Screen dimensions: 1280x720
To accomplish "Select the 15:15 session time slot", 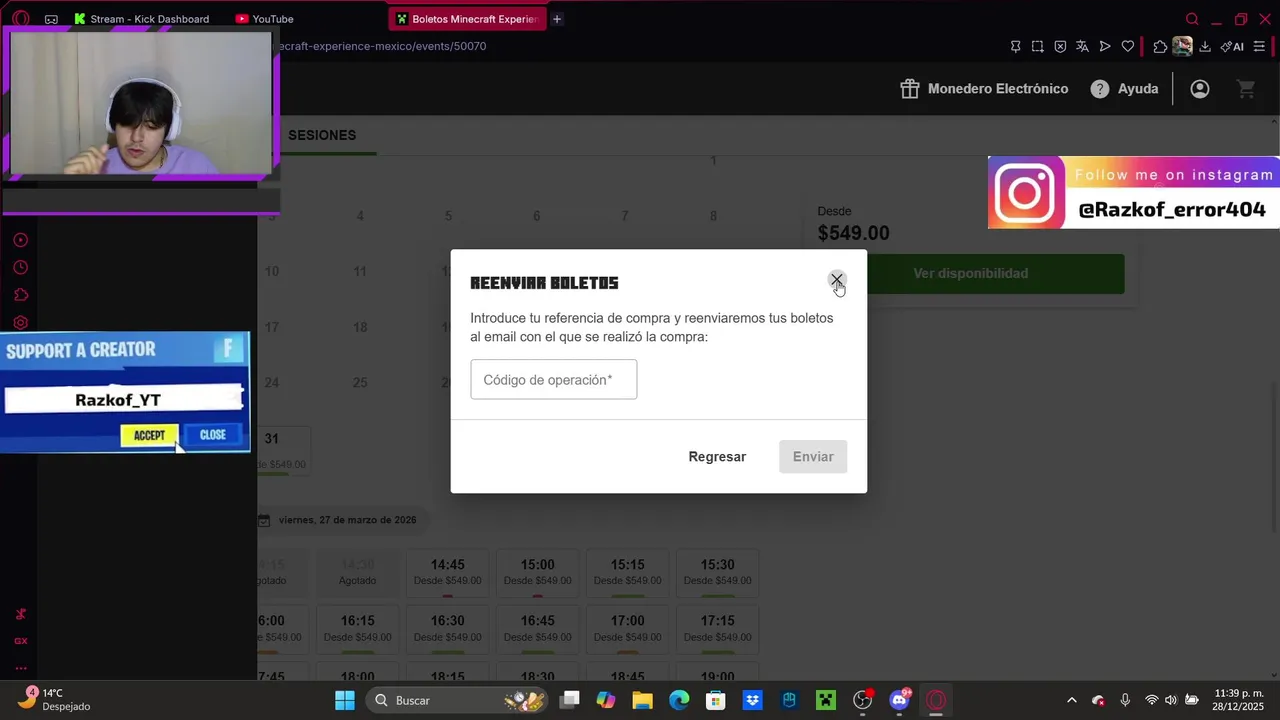I will coord(627,572).
